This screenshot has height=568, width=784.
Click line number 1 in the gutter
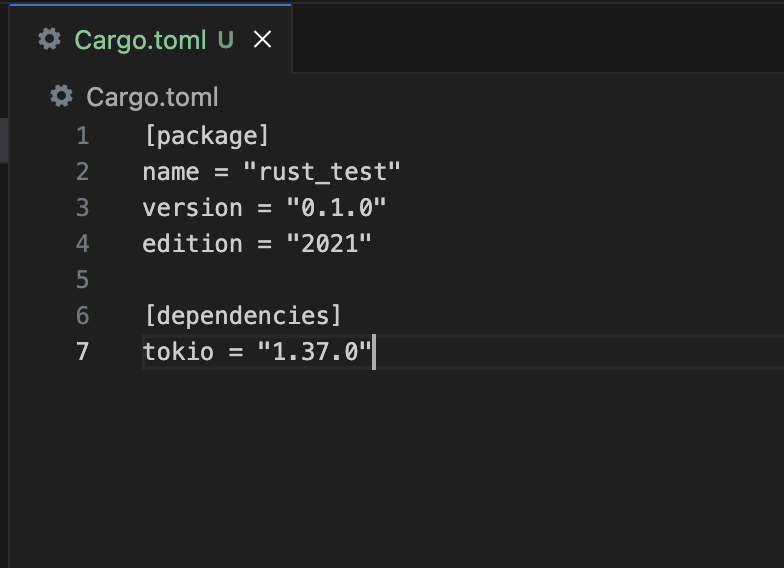(82, 136)
